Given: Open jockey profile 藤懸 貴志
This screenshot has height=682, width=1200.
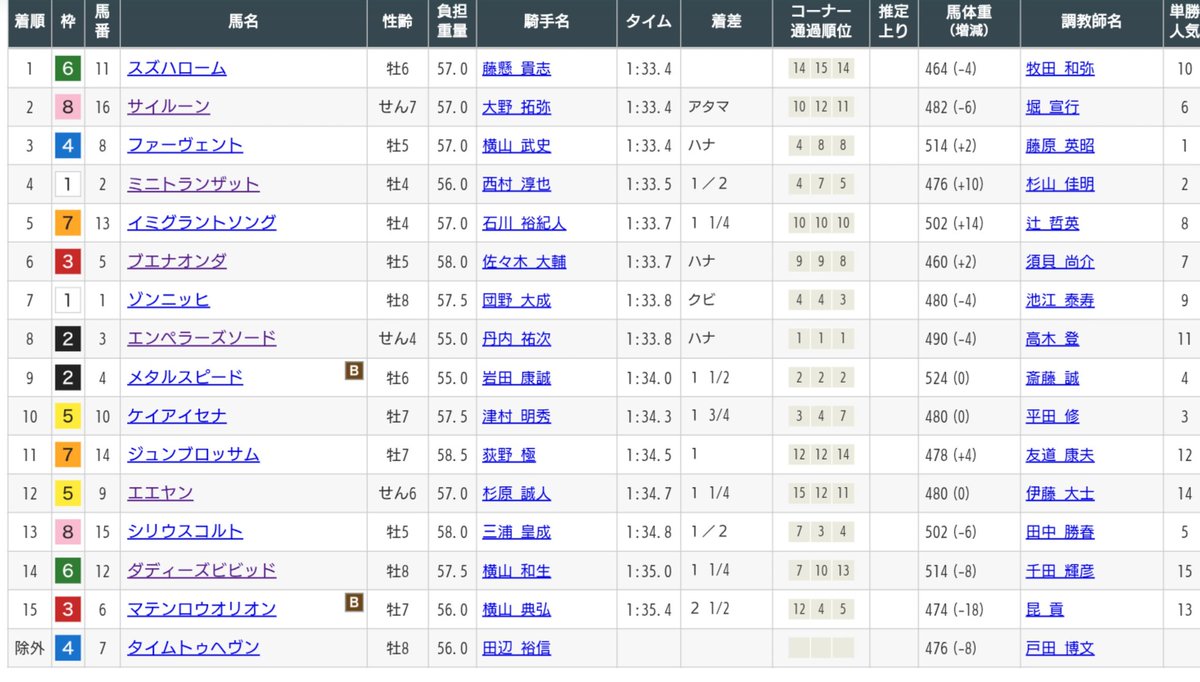Looking at the screenshot, I should [x=516, y=69].
